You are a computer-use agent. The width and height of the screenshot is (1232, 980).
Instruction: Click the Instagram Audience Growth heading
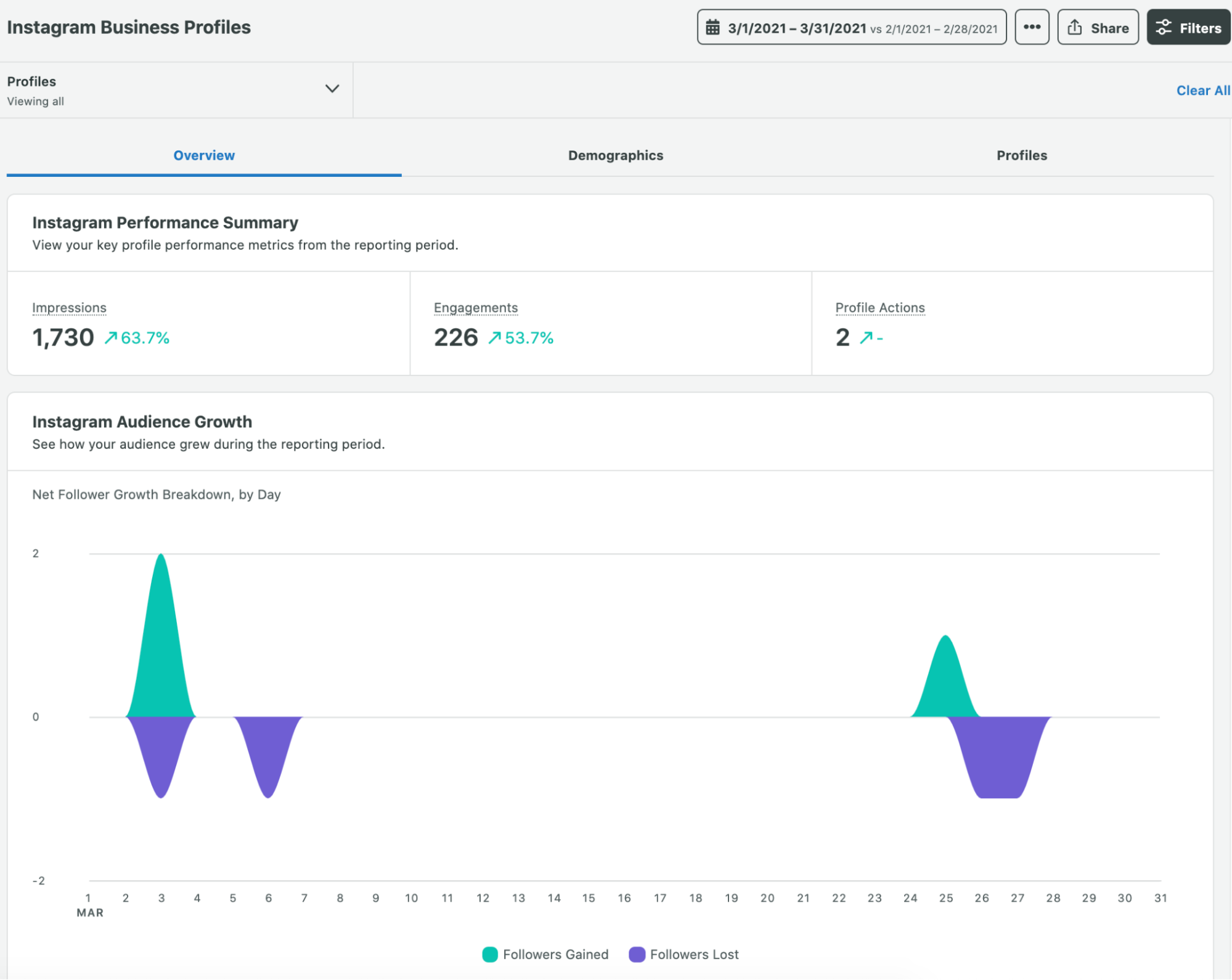click(x=142, y=422)
